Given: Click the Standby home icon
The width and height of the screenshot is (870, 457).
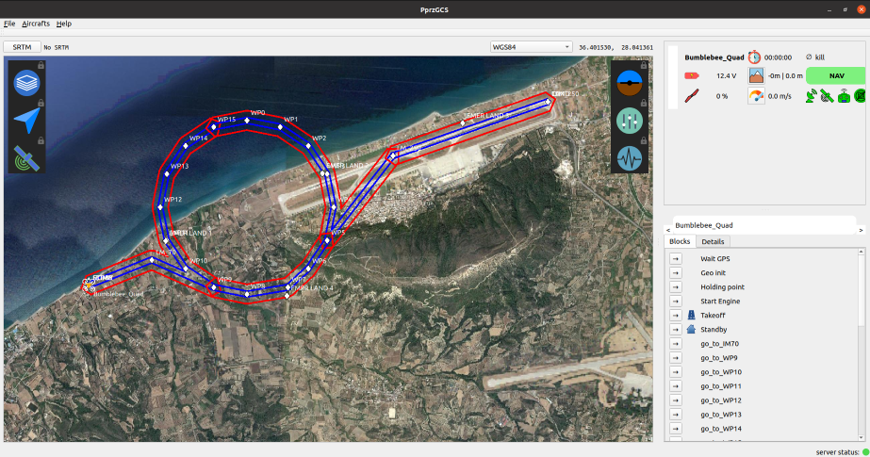Looking at the screenshot, I should tap(691, 329).
